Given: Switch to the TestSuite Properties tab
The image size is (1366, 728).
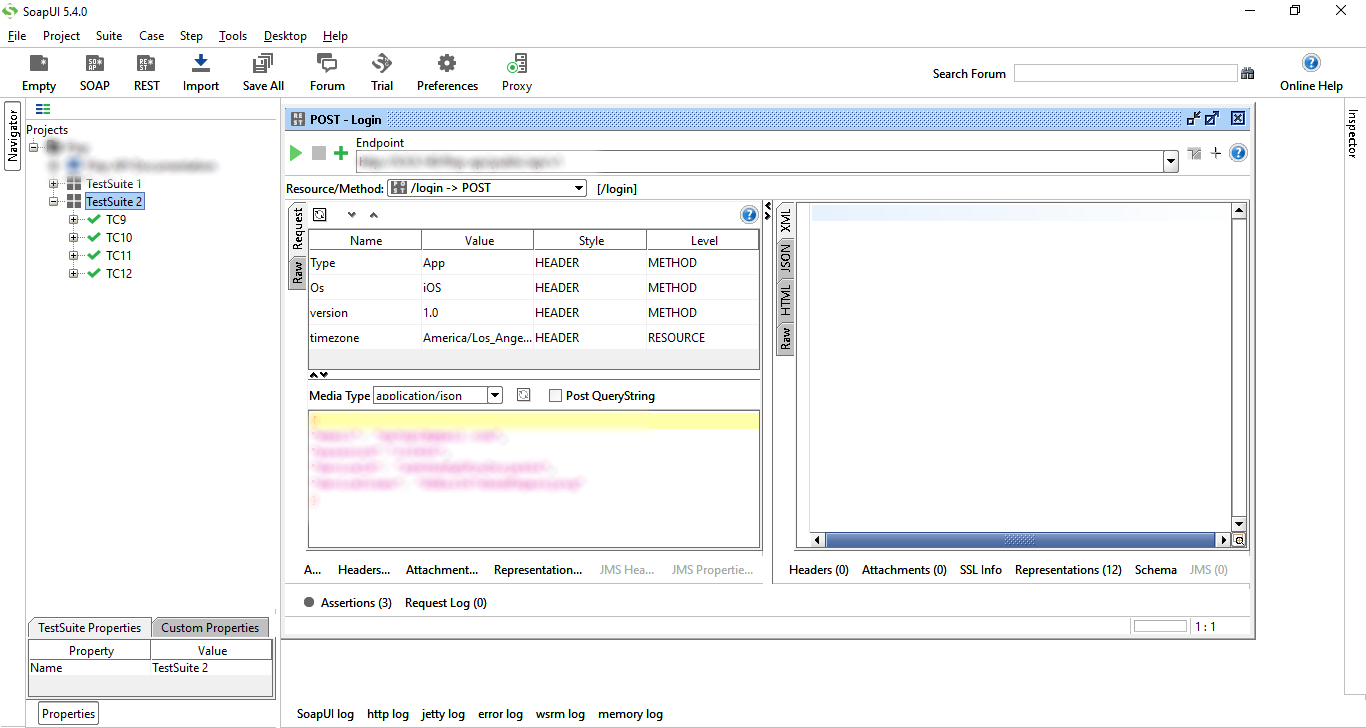Looking at the screenshot, I should [89, 627].
